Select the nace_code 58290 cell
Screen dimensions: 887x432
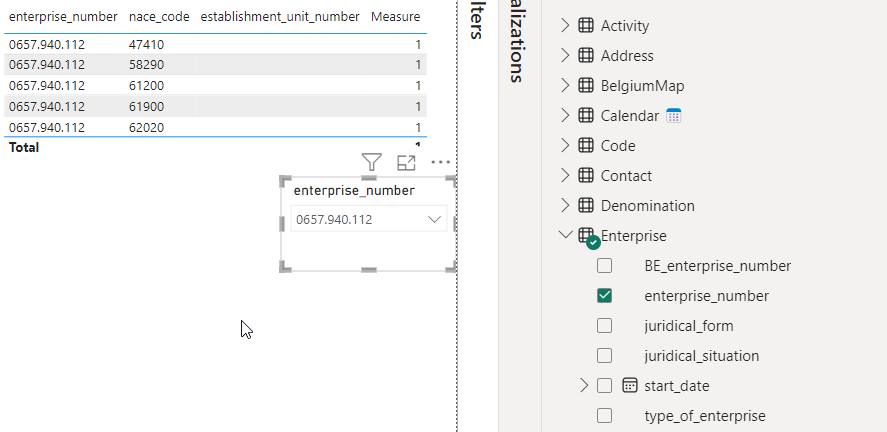point(147,64)
